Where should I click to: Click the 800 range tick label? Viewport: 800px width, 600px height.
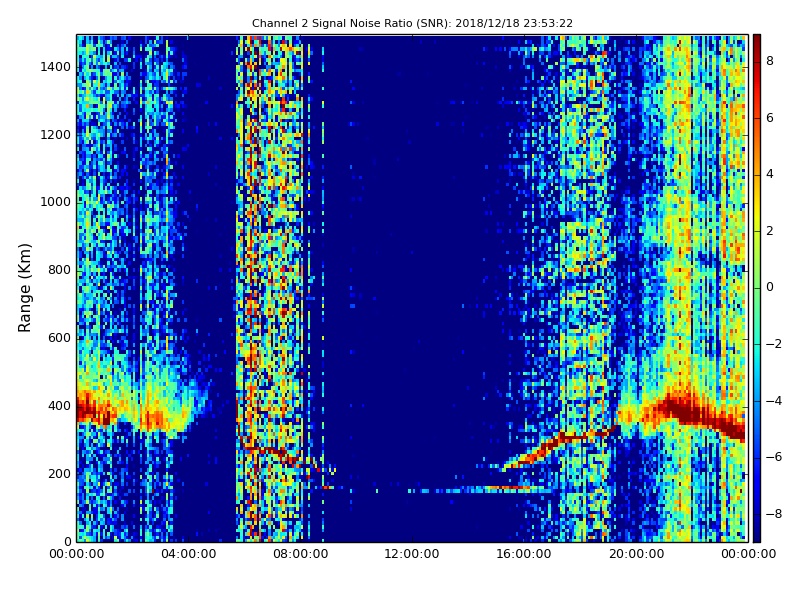pyautogui.click(x=59, y=270)
